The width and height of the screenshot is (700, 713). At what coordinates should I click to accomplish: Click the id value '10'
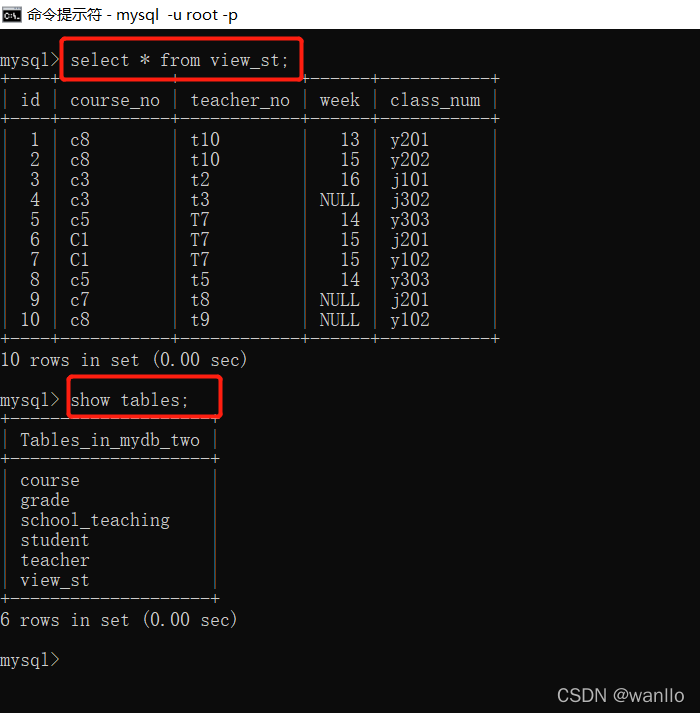[30, 320]
